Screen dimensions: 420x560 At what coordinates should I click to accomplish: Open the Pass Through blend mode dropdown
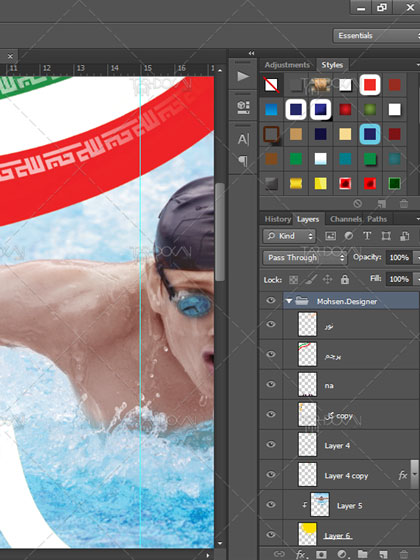coord(305,258)
